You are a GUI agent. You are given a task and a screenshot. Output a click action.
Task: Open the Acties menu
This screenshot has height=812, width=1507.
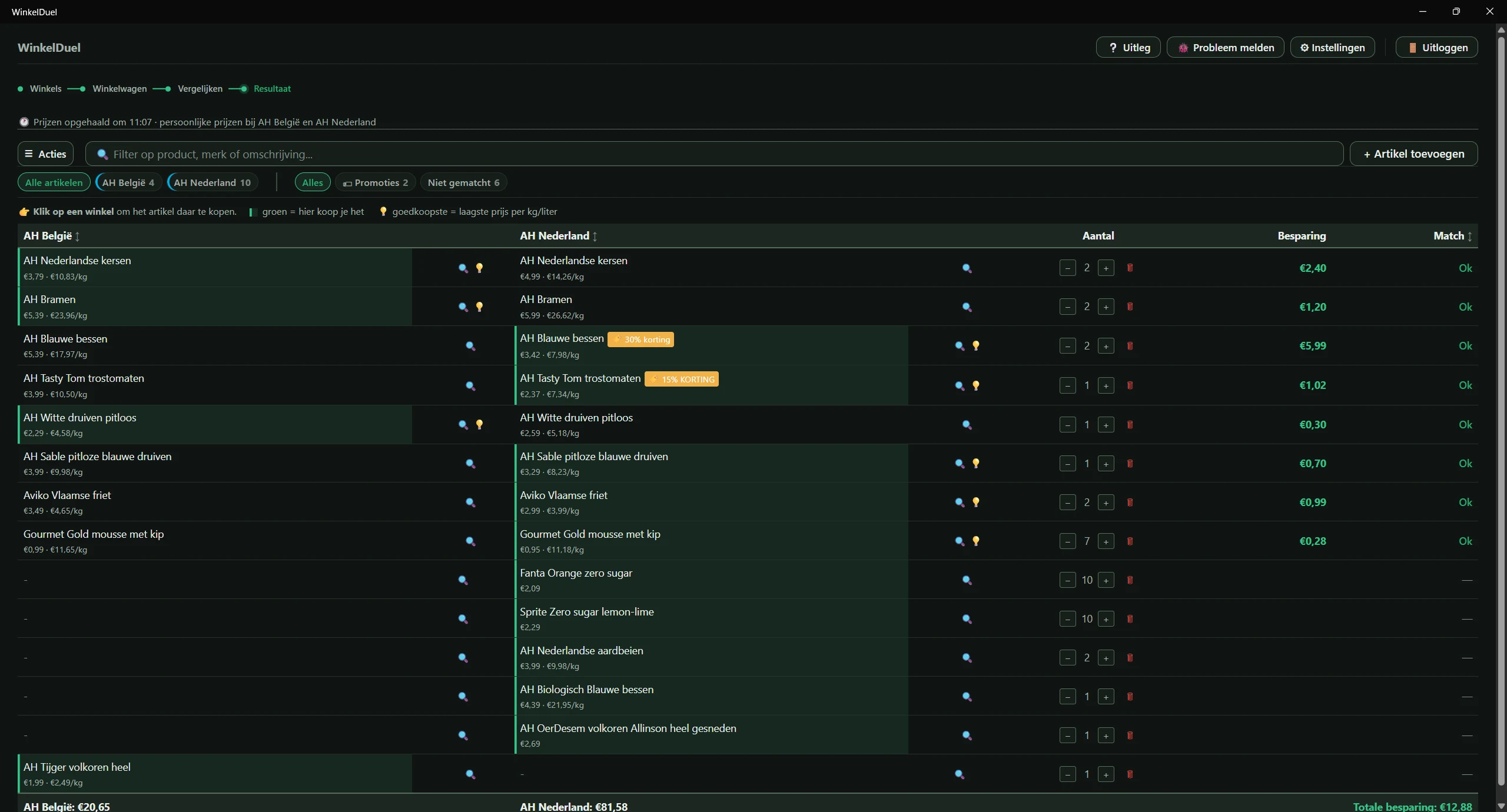[x=45, y=154]
